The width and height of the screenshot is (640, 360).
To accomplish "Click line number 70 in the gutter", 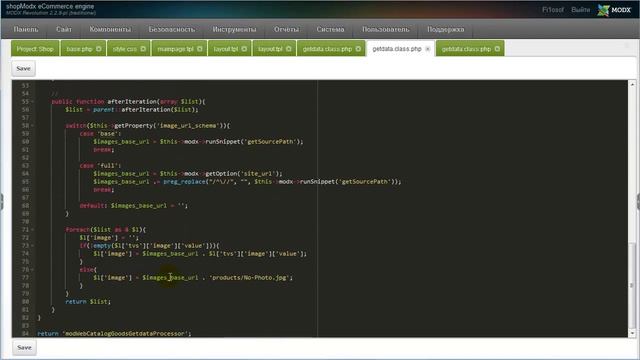I will (25, 222).
